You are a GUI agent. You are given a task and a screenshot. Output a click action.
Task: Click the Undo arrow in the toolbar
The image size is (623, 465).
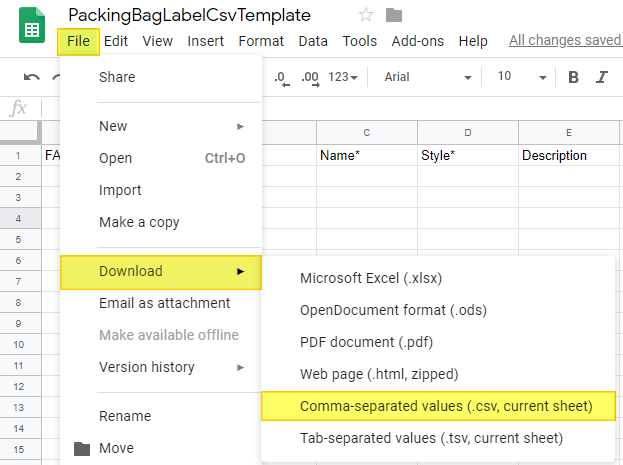click(x=31, y=77)
